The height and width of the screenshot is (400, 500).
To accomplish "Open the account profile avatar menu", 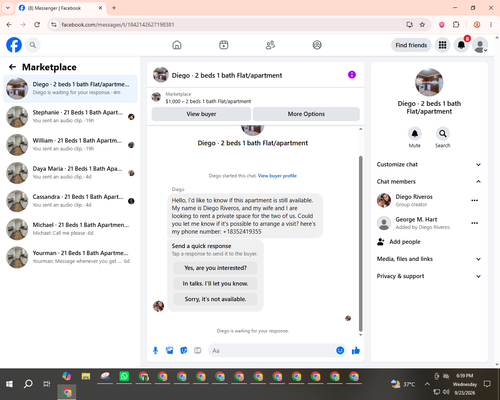I will pyautogui.click(x=480, y=45).
